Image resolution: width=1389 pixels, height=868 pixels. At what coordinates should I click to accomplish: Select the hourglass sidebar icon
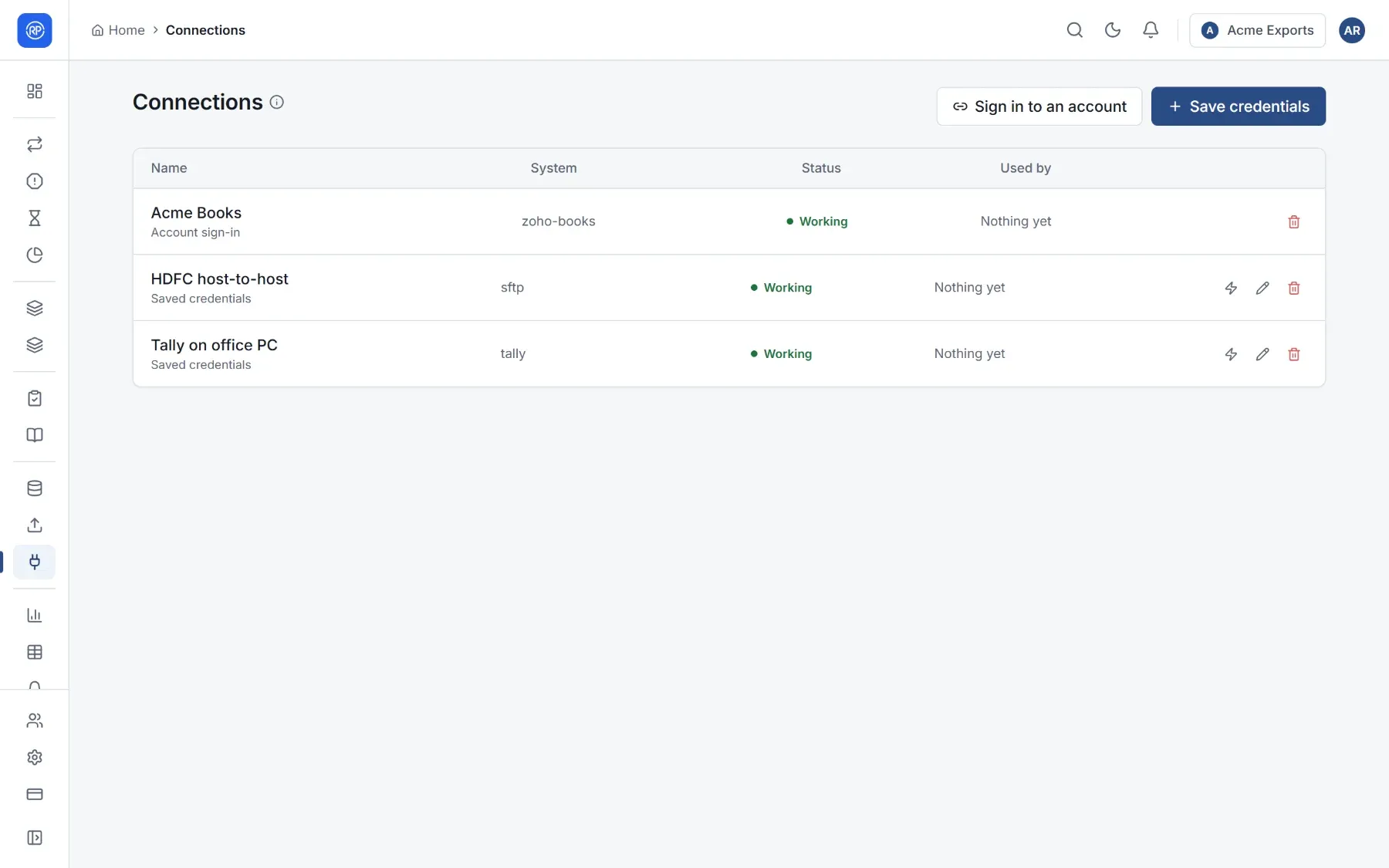(35, 218)
